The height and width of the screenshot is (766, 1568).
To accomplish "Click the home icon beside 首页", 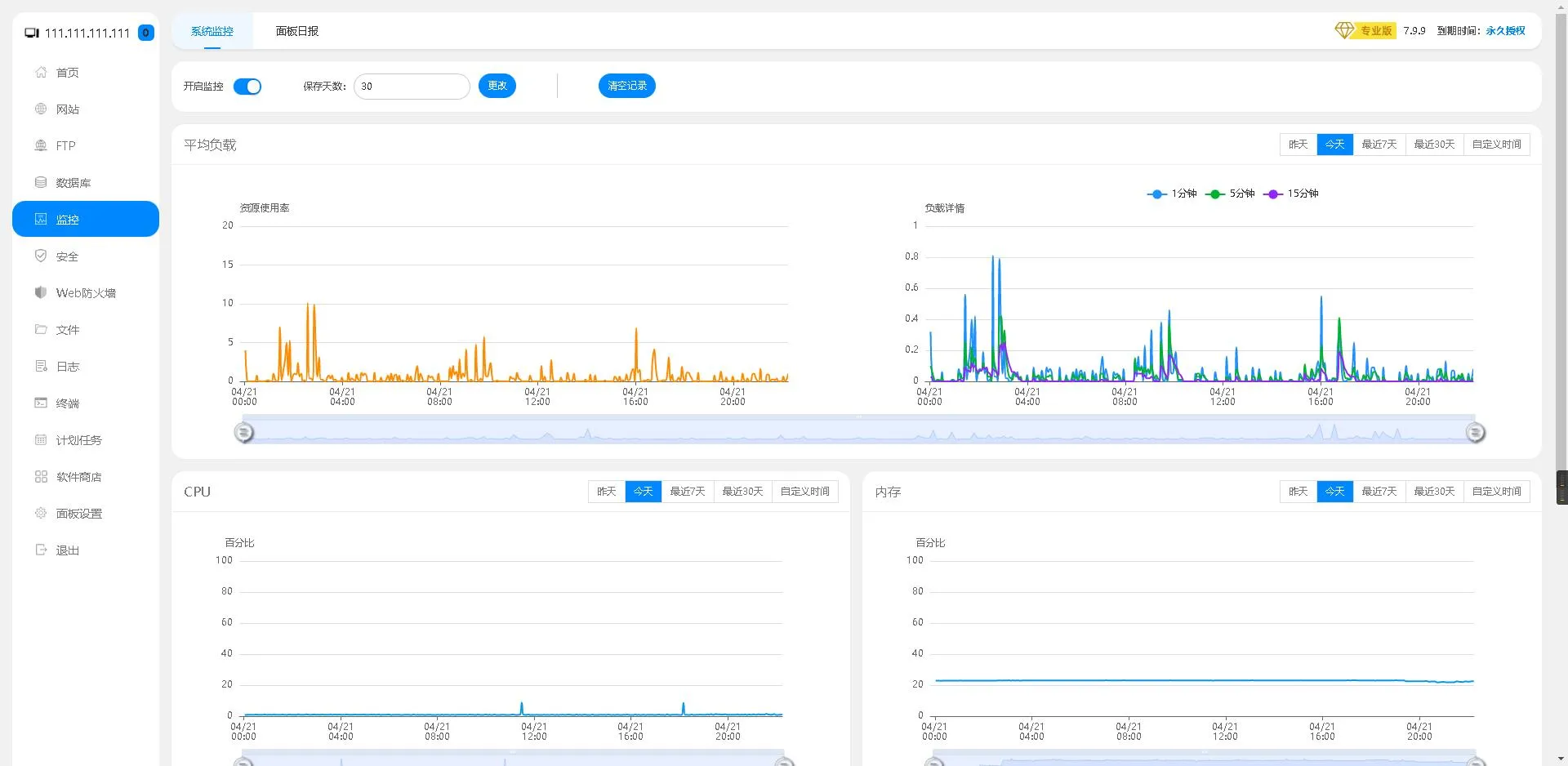I will click(41, 73).
